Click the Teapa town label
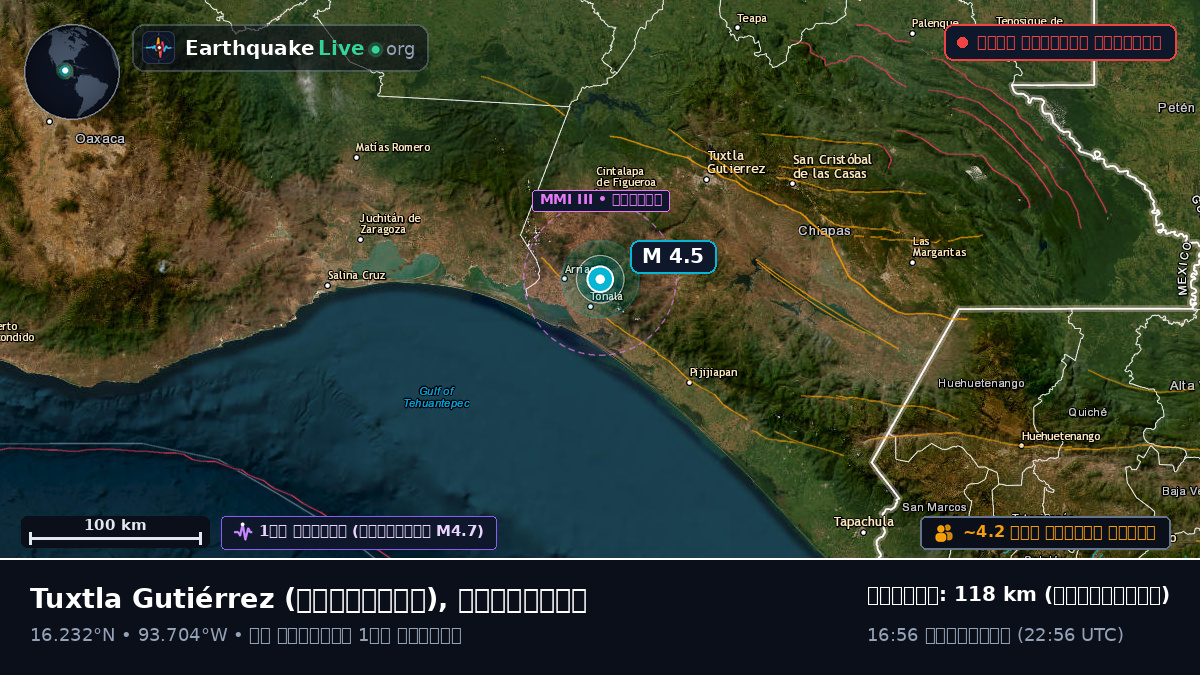 pos(752,18)
